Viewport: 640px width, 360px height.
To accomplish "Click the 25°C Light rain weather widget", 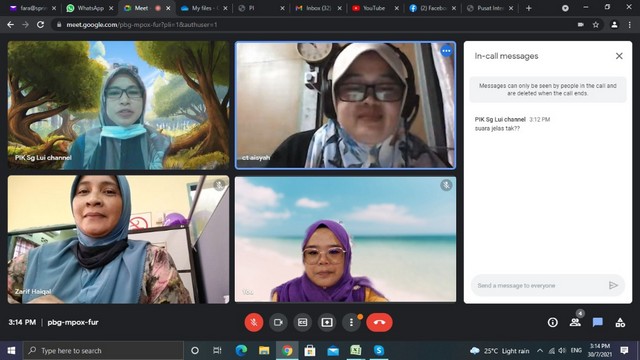I will (500, 351).
